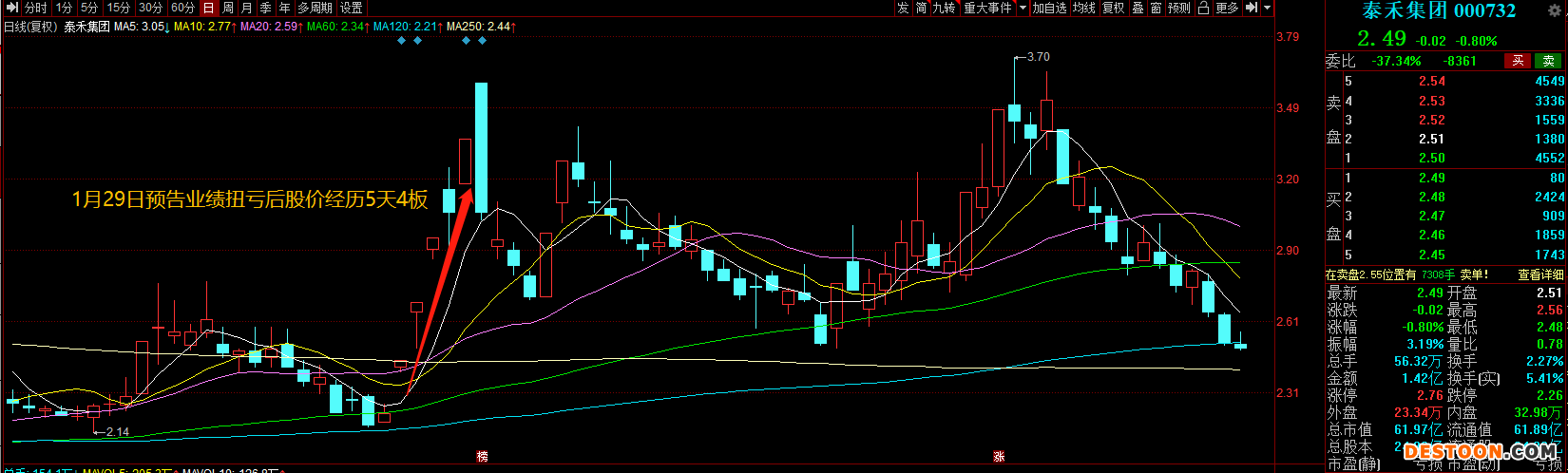
Task: Click the 窗 window icon
Action: click(x=1156, y=8)
